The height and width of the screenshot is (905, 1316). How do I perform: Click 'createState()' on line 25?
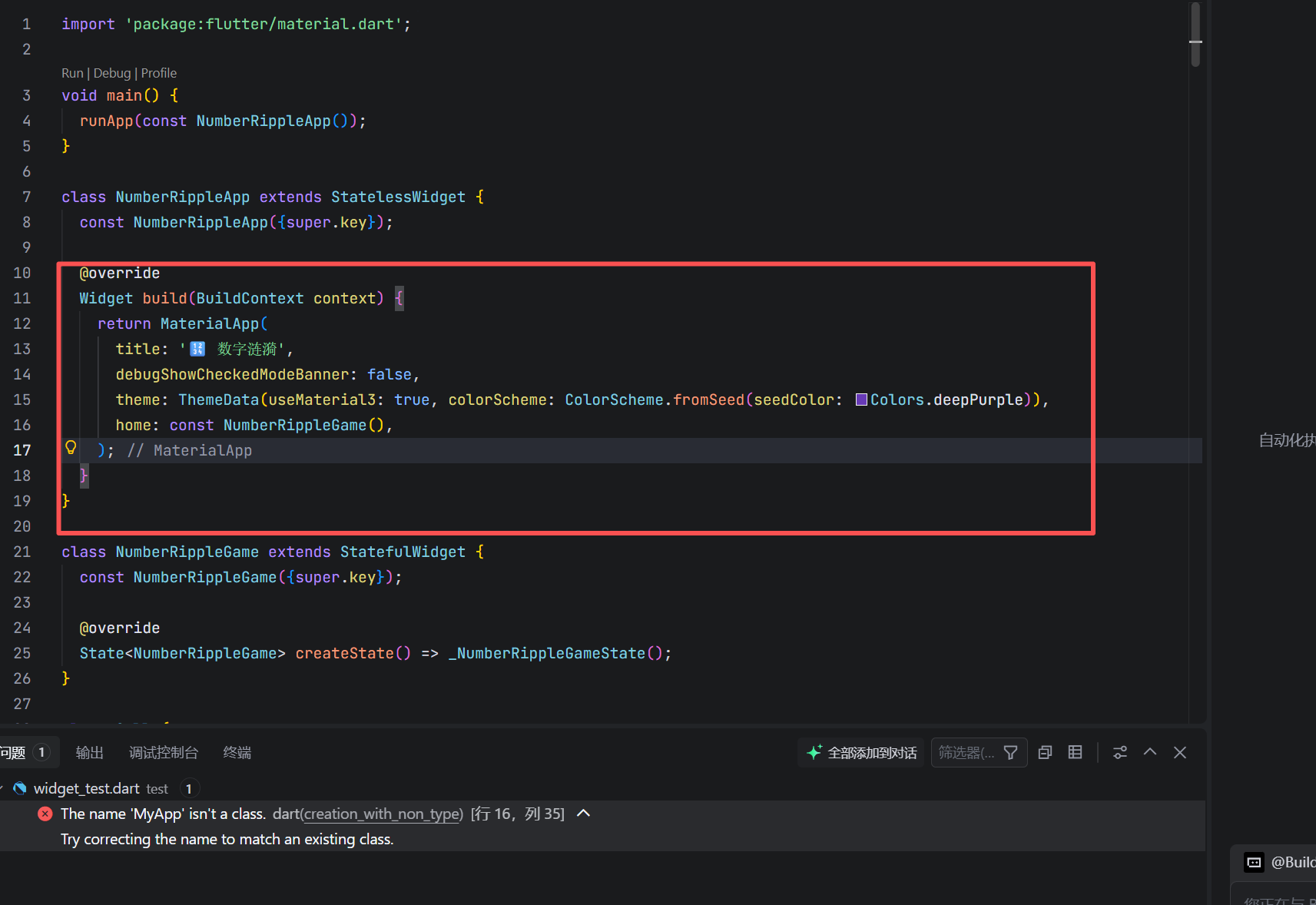pyautogui.click(x=353, y=653)
